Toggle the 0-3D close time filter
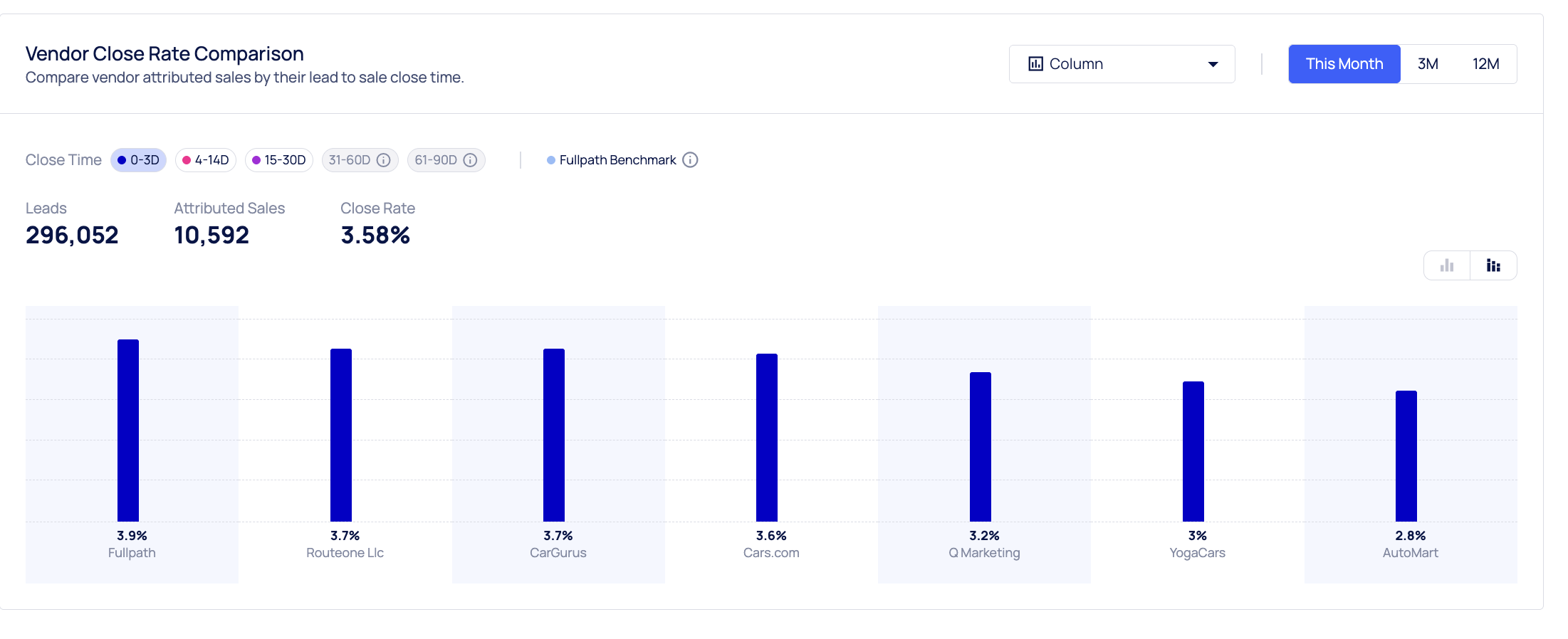This screenshot has width=1568, height=639. click(139, 160)
